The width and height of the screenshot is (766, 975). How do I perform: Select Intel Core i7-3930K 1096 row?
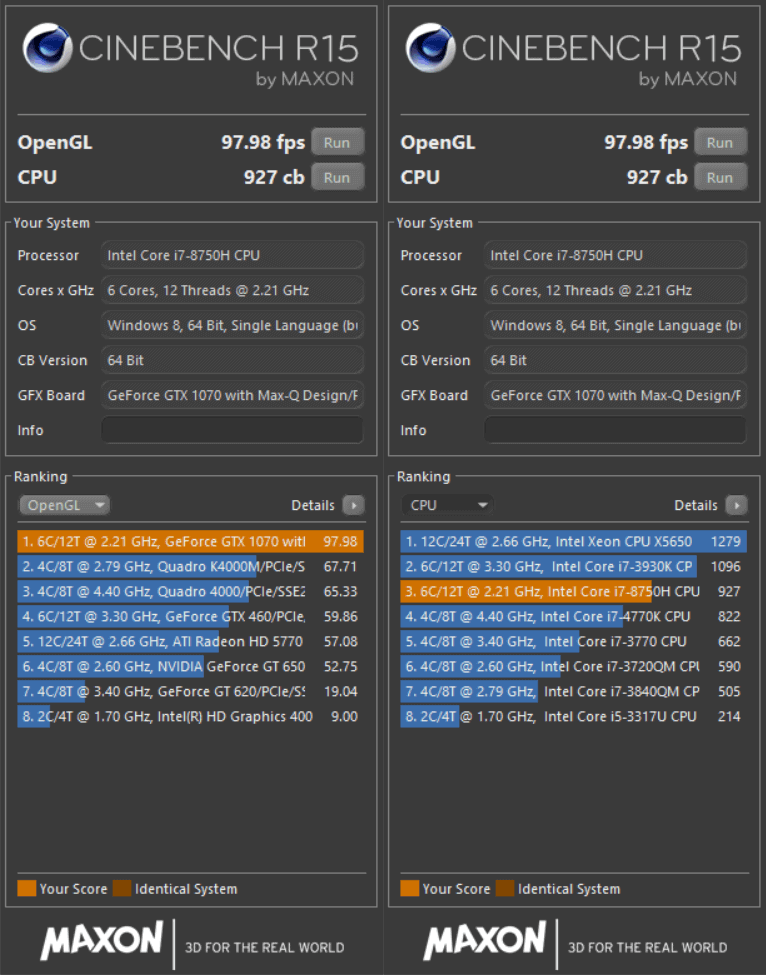pos(573,566)
